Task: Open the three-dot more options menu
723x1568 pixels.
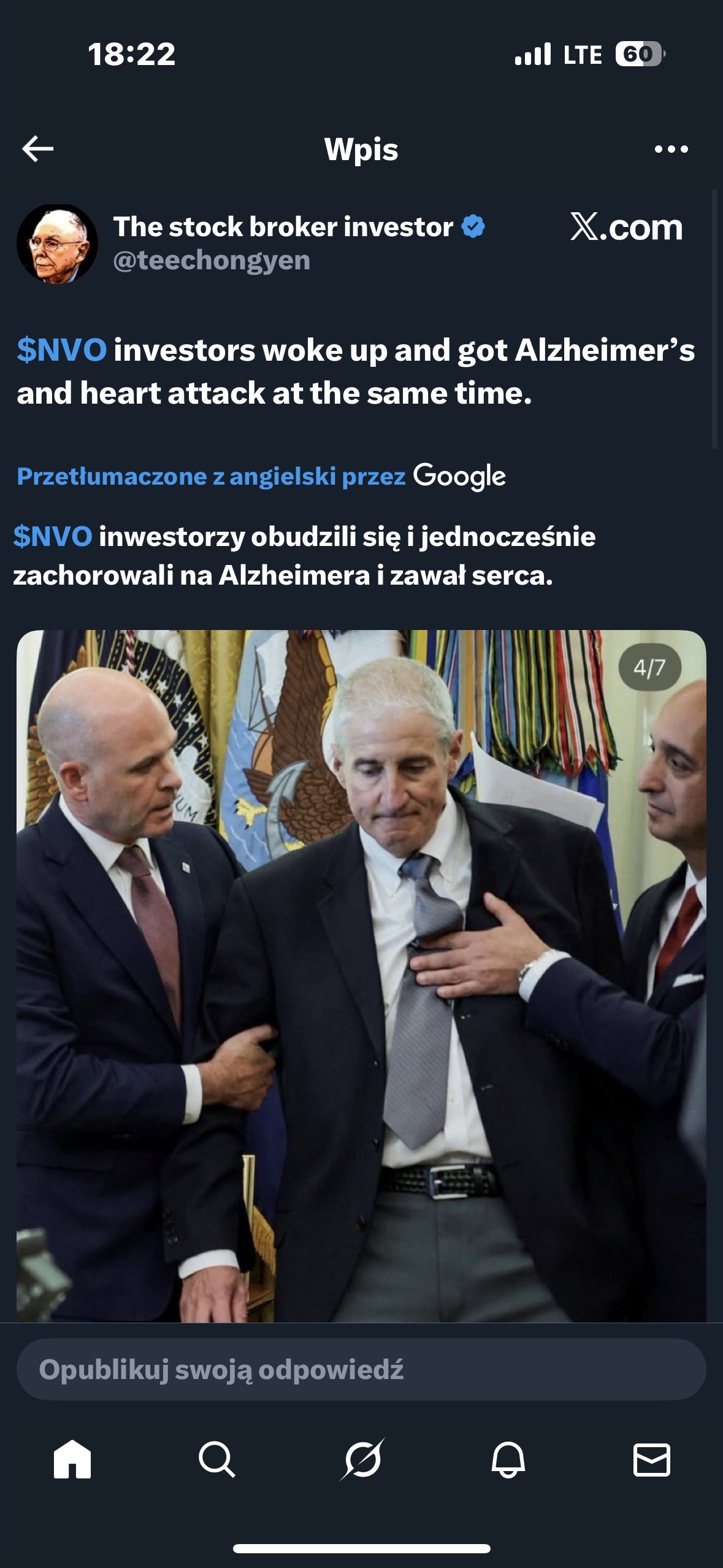Action: point(671,149)
